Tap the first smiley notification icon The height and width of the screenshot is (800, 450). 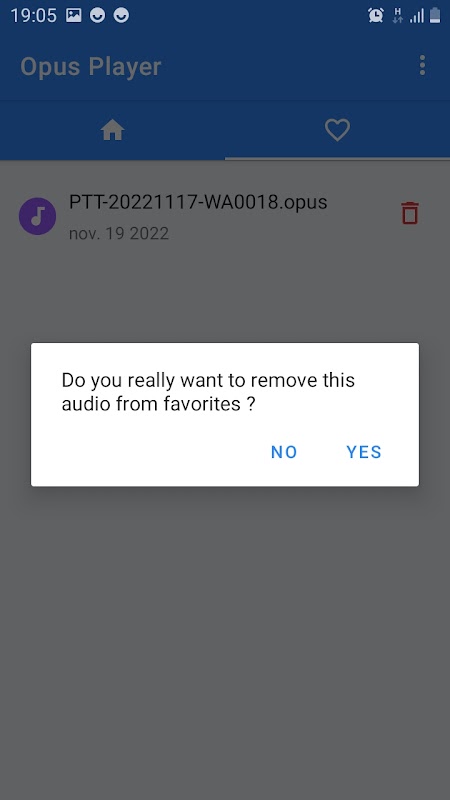[97, 15]
